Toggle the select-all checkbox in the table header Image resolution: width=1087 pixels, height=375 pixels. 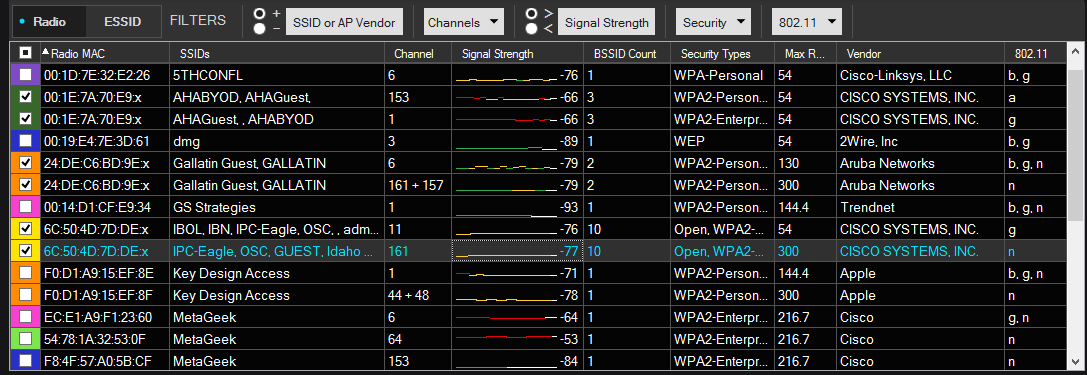click(25, 53)
